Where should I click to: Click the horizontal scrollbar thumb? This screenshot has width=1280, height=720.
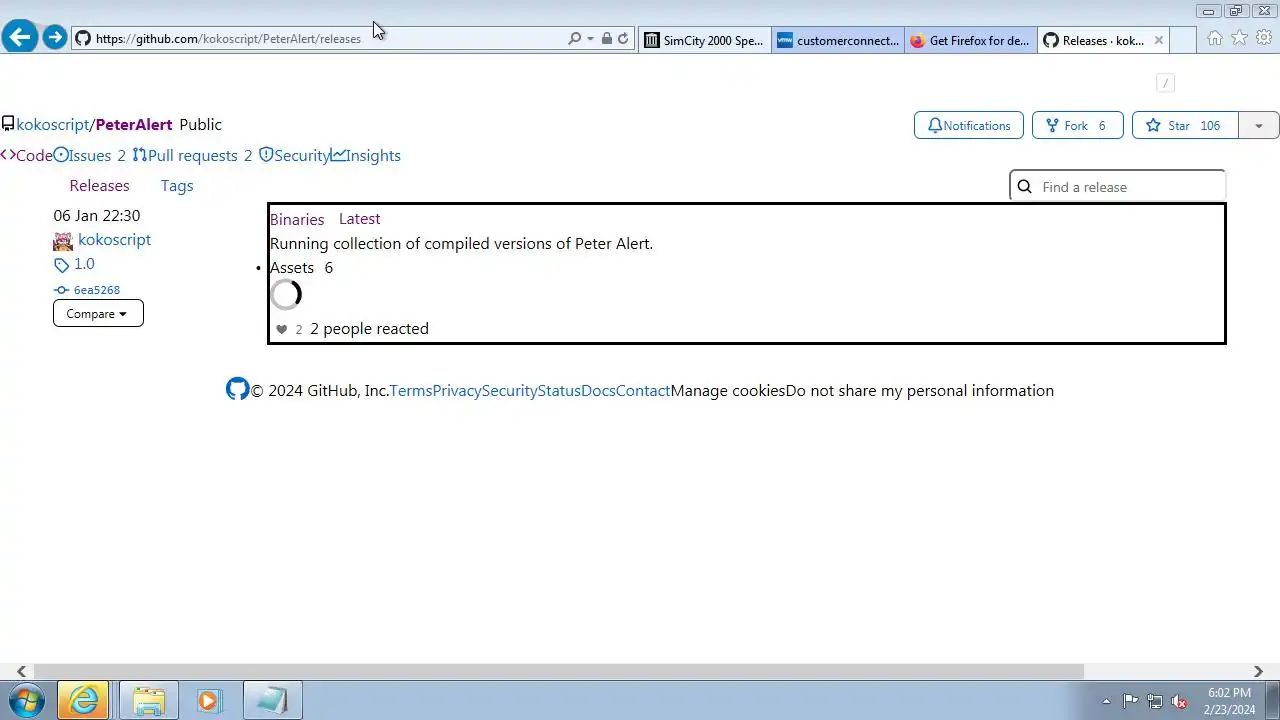click(x=559, y=671)
